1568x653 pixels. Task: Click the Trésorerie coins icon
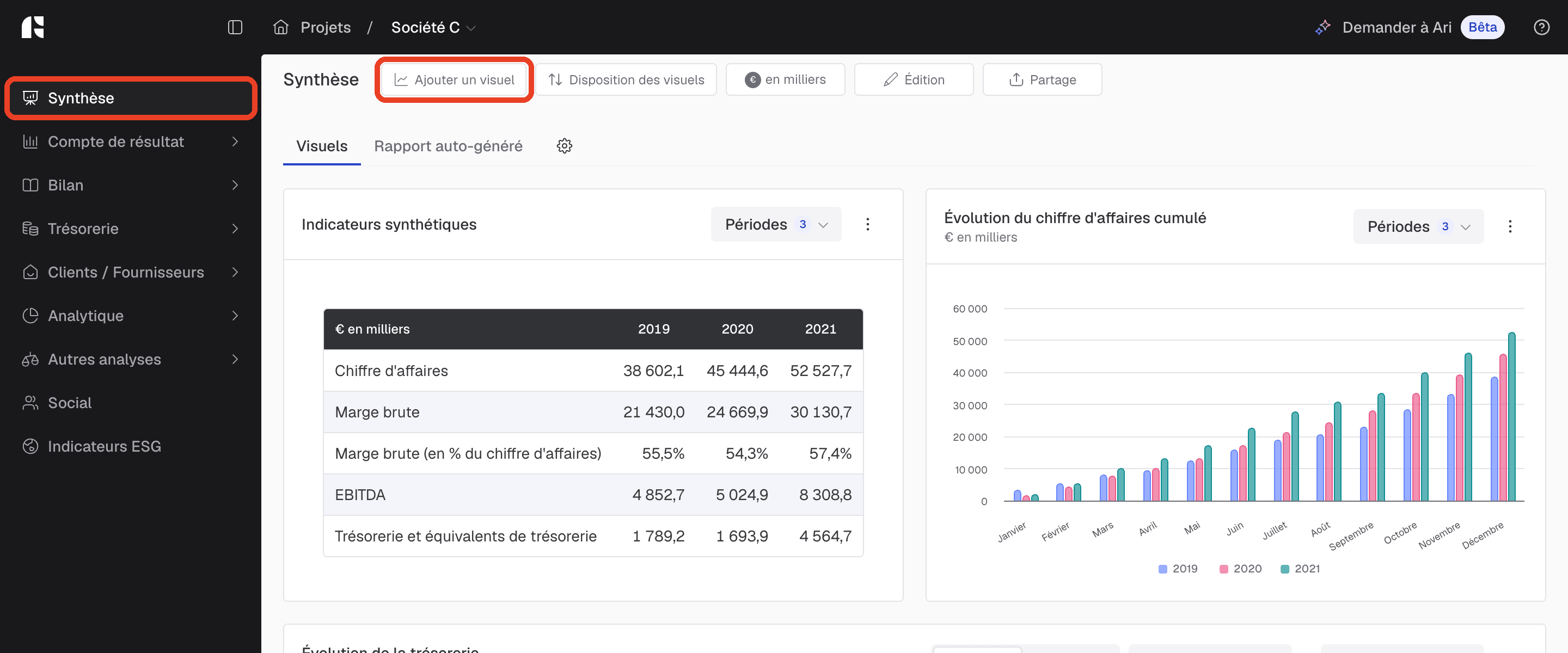(x=30, y=229)
